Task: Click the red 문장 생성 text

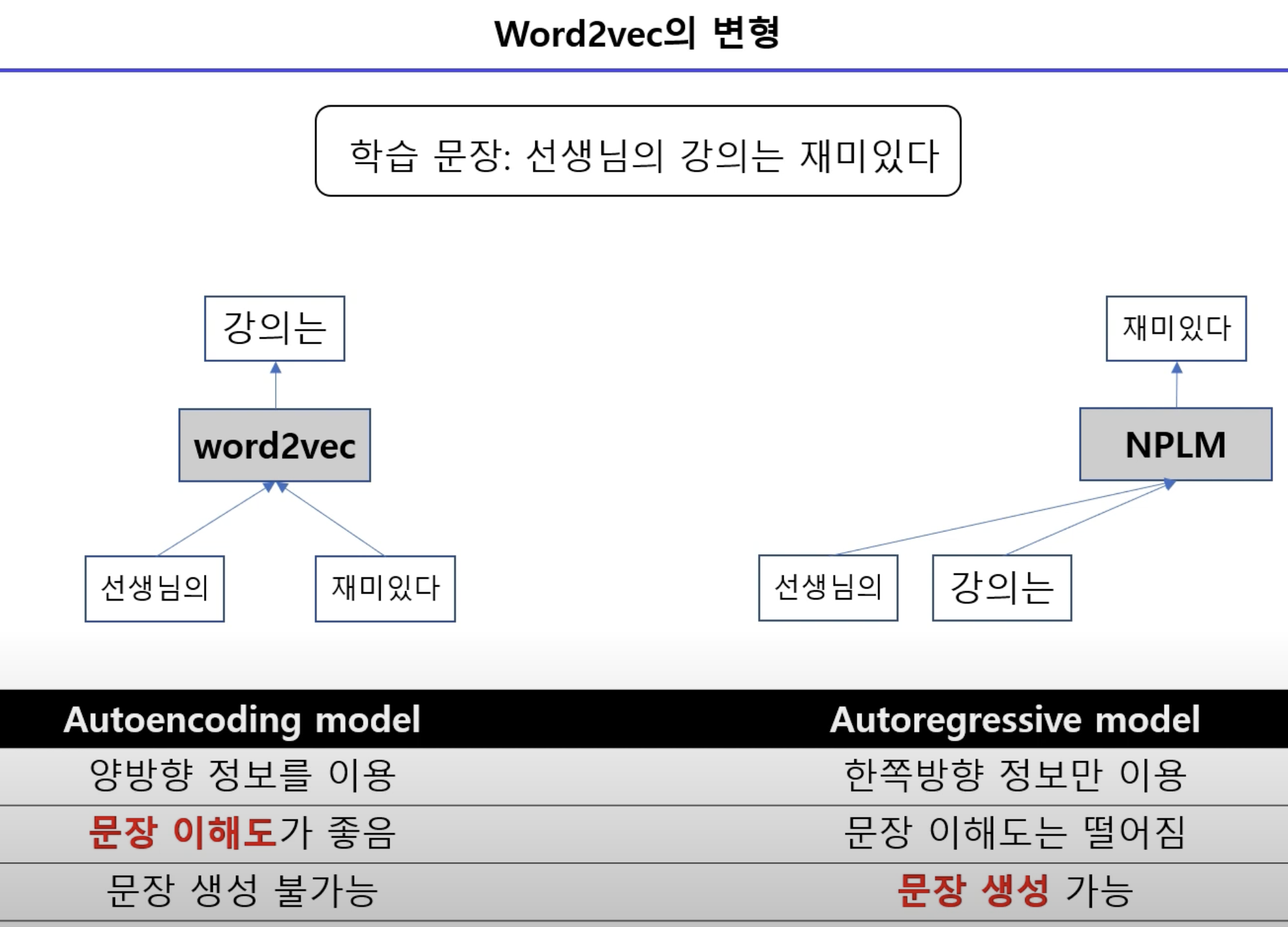Action: (x=972, y=891)
